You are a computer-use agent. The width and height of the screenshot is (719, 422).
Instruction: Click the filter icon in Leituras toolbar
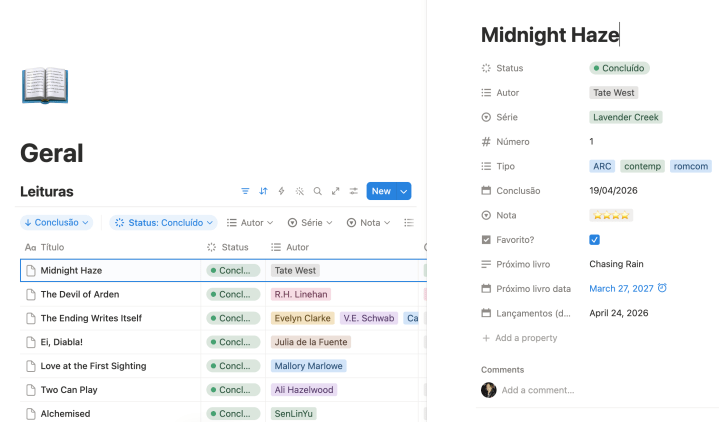pyautogui.click(x=246, y=191)
